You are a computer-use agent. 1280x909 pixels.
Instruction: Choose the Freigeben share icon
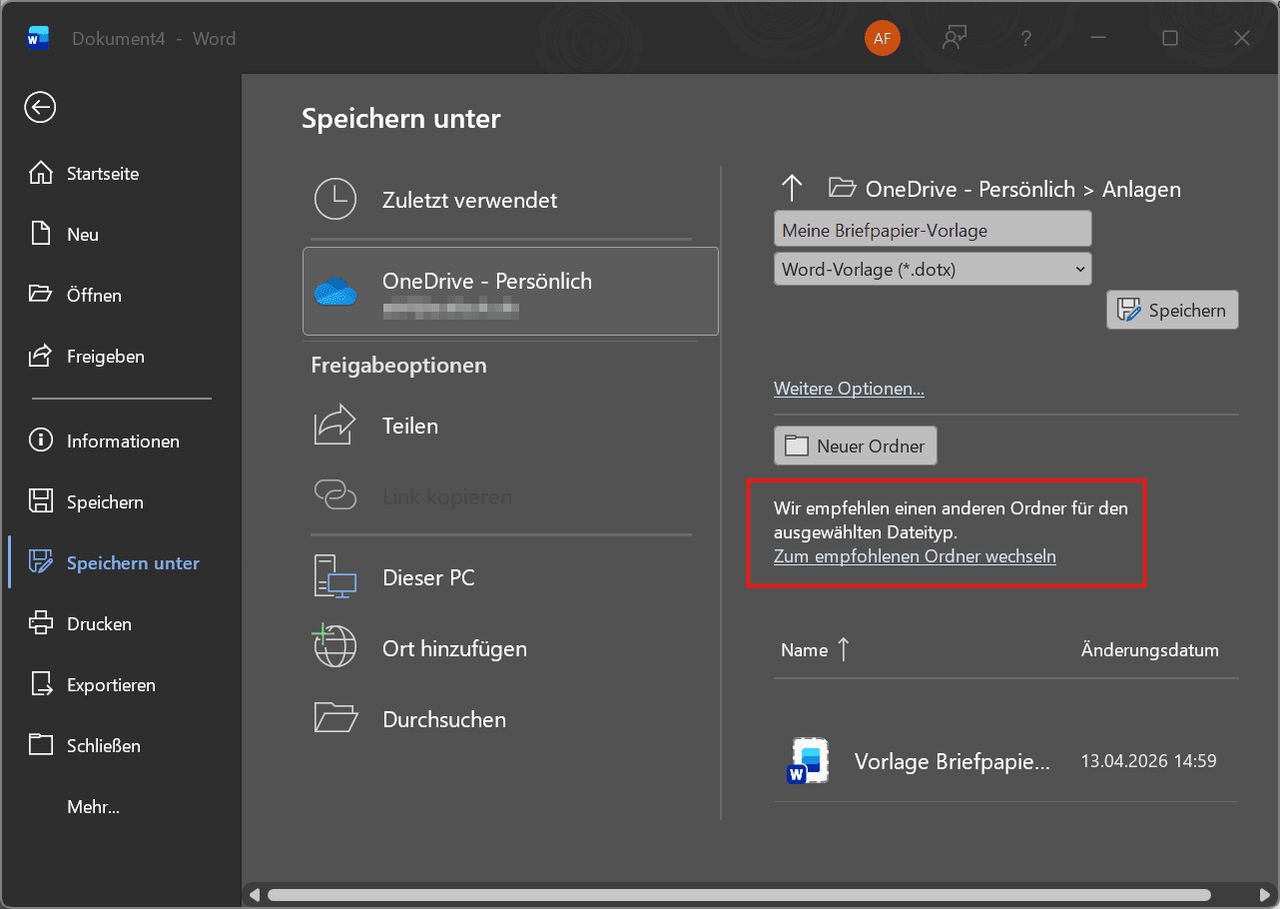tap(40, 356)
